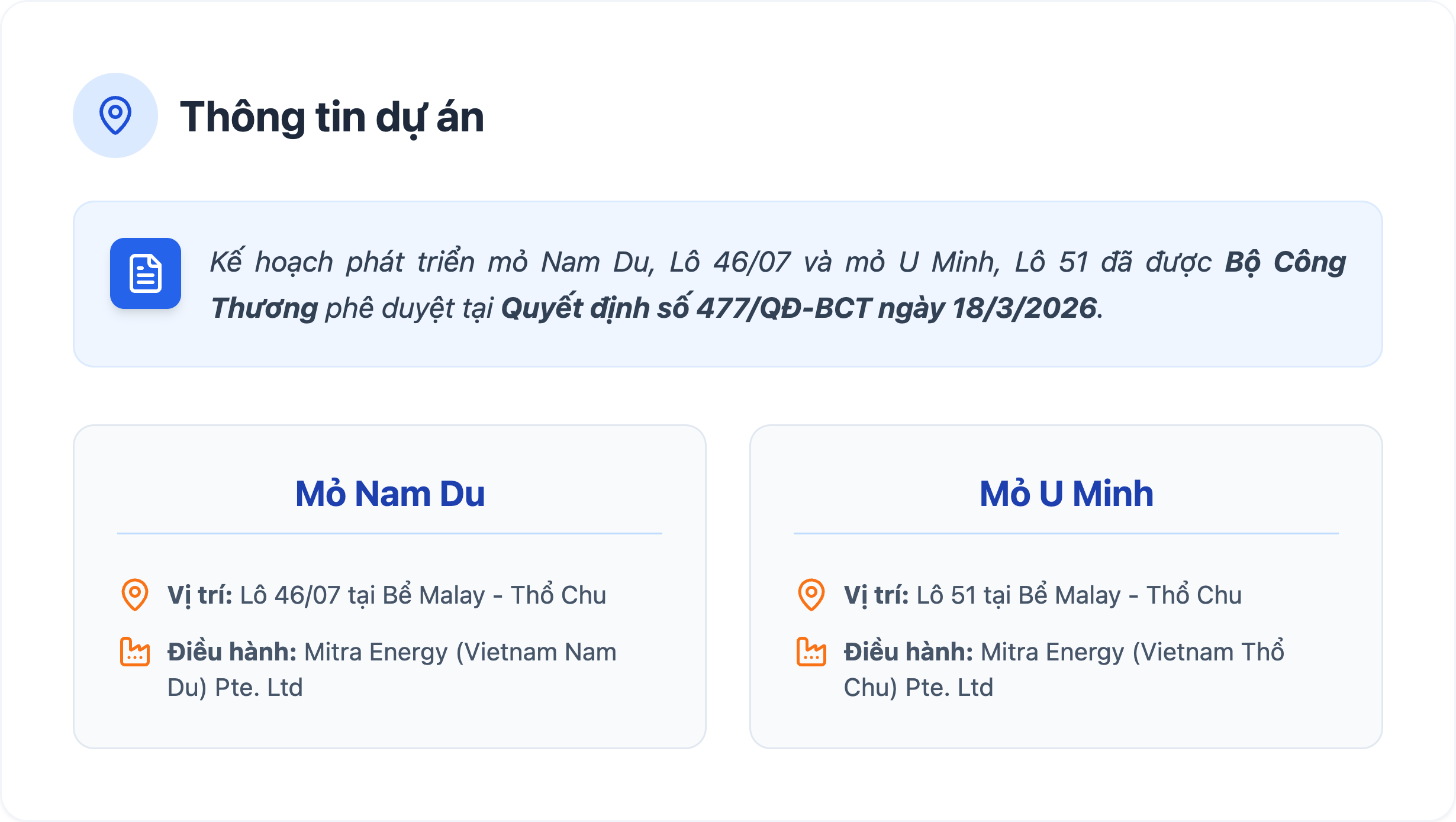Click the factory icon in Mỏ Nam Du card
This screenshot has width=1456, height=822.
(135, 652)
